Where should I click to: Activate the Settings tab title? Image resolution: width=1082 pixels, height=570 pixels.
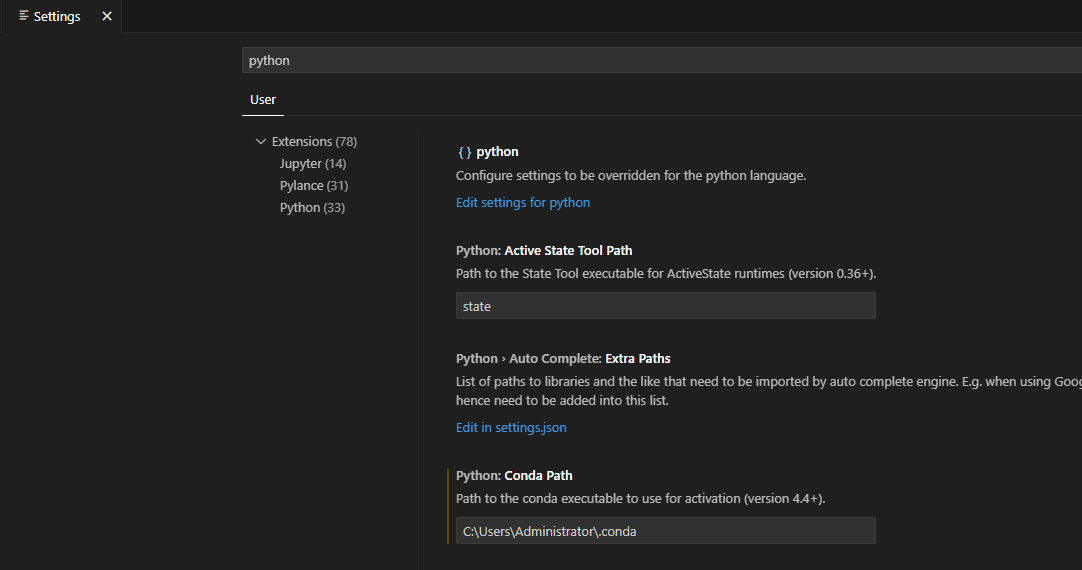pos(57,16)
